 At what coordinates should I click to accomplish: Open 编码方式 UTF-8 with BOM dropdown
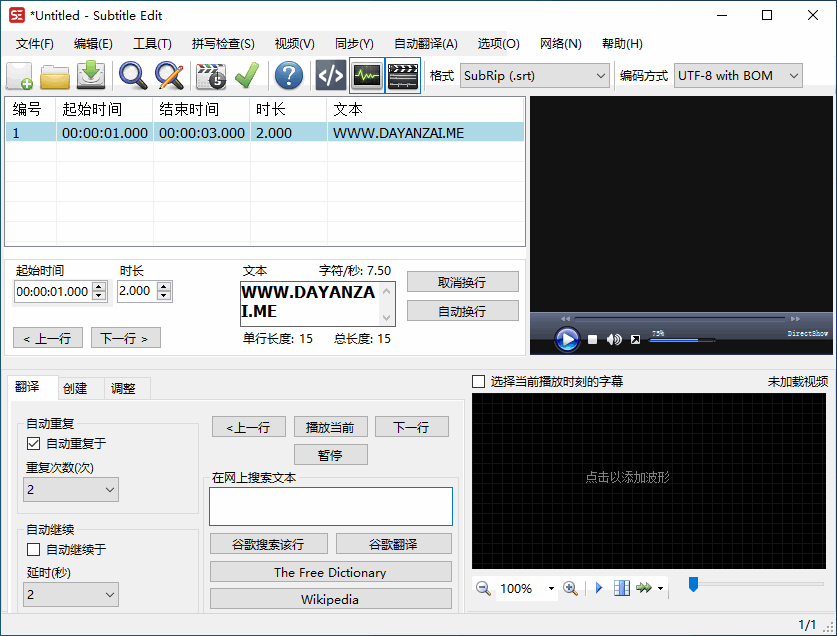point(738,76)
